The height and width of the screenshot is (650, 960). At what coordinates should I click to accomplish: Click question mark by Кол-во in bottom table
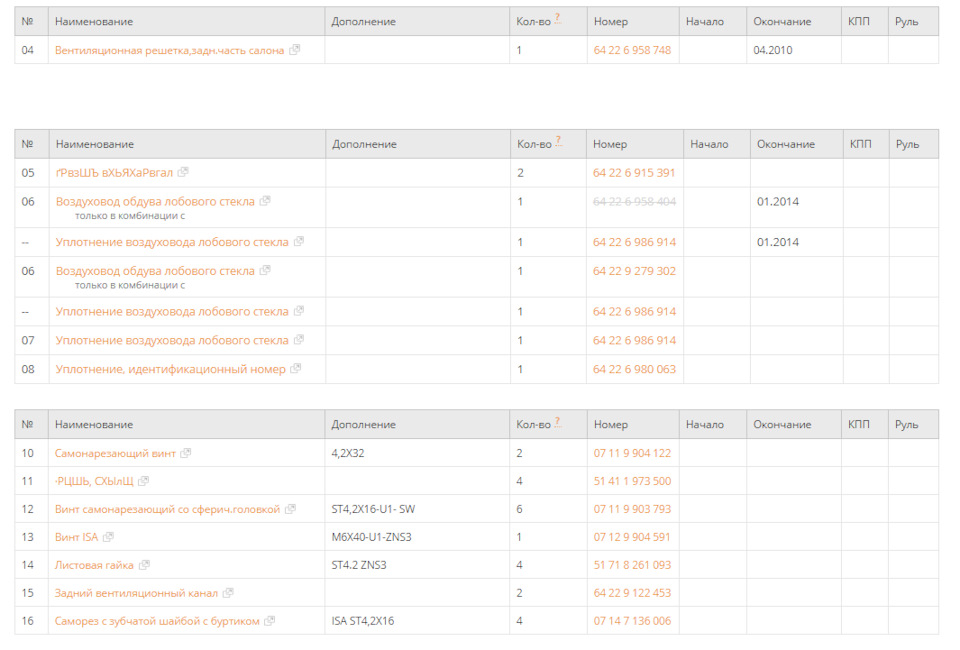pos(557,422)
